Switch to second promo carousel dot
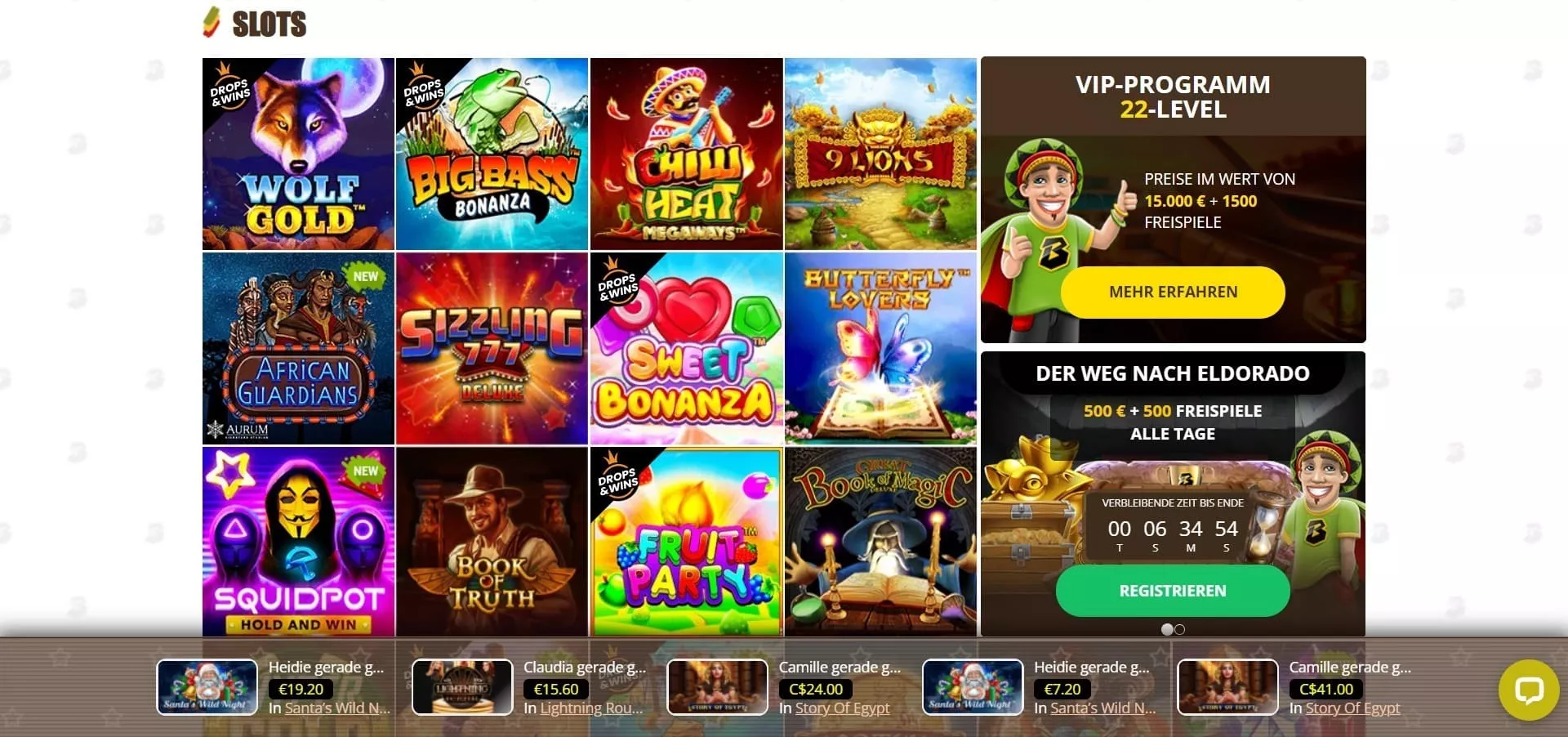This screenshot has width=1568, height=737. coord(1179,629)
